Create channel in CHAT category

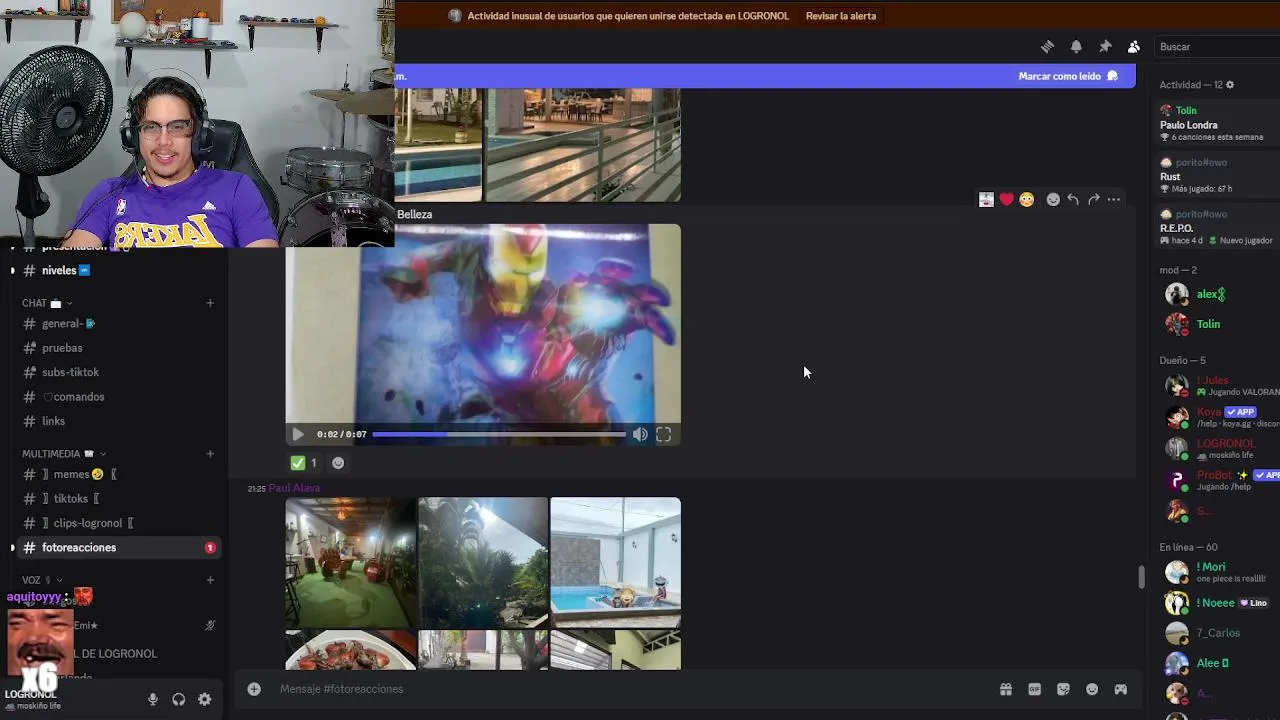coord(210,303)
